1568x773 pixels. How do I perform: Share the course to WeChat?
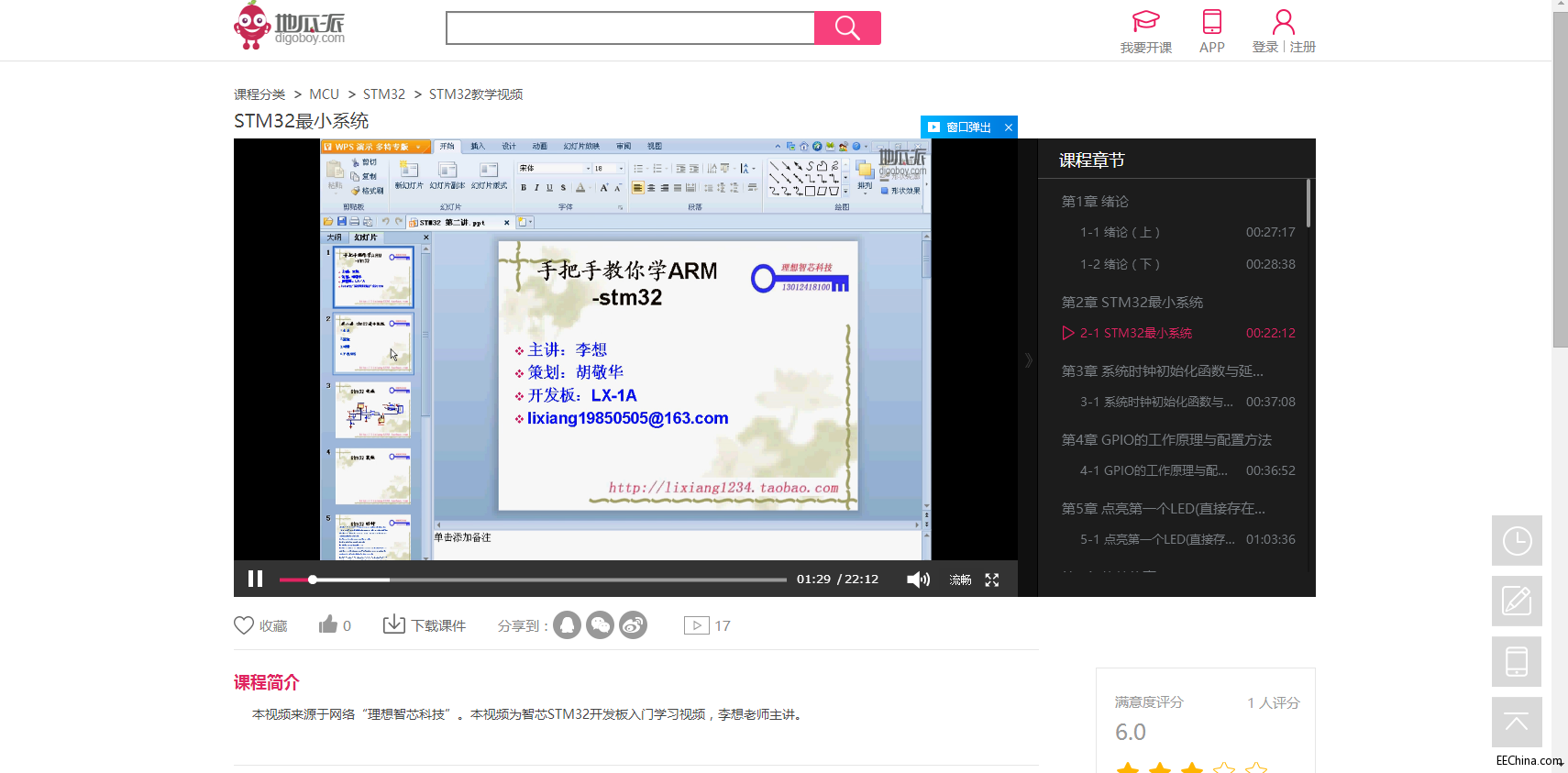[600, 625]
